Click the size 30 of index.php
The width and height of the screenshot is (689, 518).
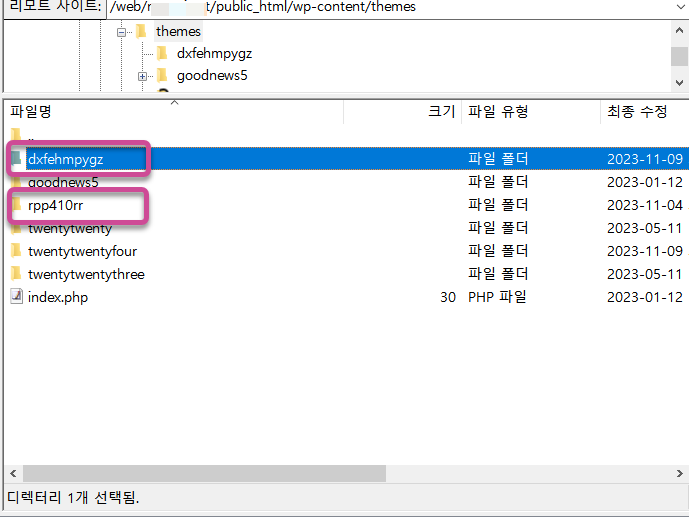(x=448, y=297)
